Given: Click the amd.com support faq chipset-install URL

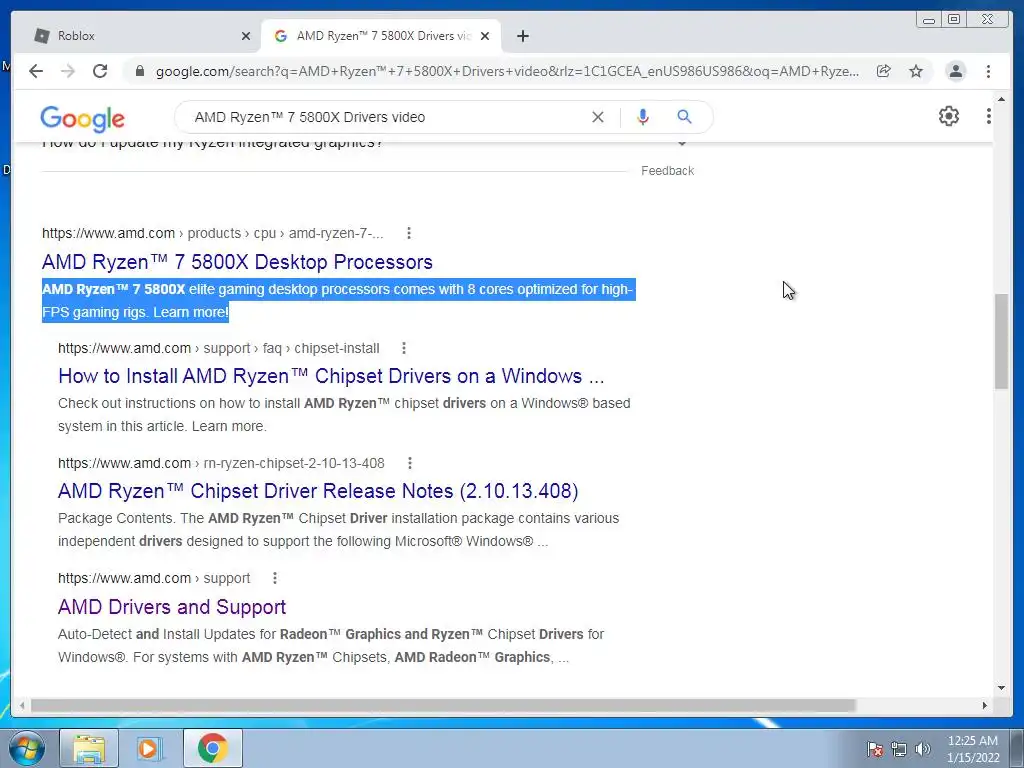Looking at the screenshot, I should point(219,348).
